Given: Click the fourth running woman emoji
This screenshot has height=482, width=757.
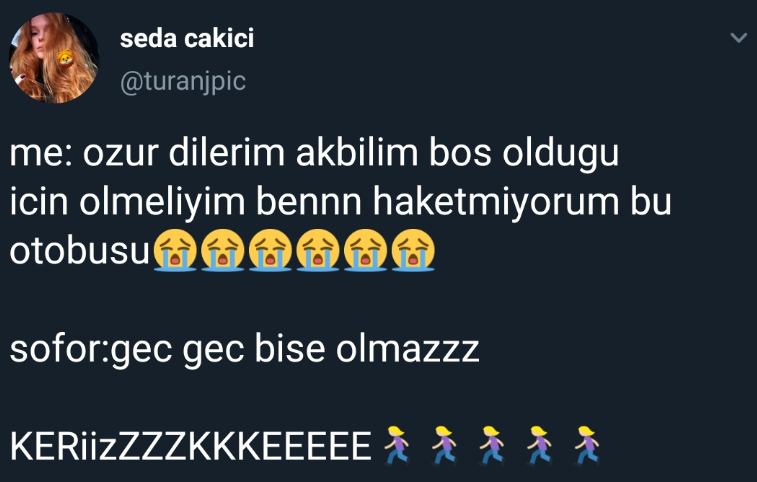Looking at the screenshot, I should pos(539,445).
